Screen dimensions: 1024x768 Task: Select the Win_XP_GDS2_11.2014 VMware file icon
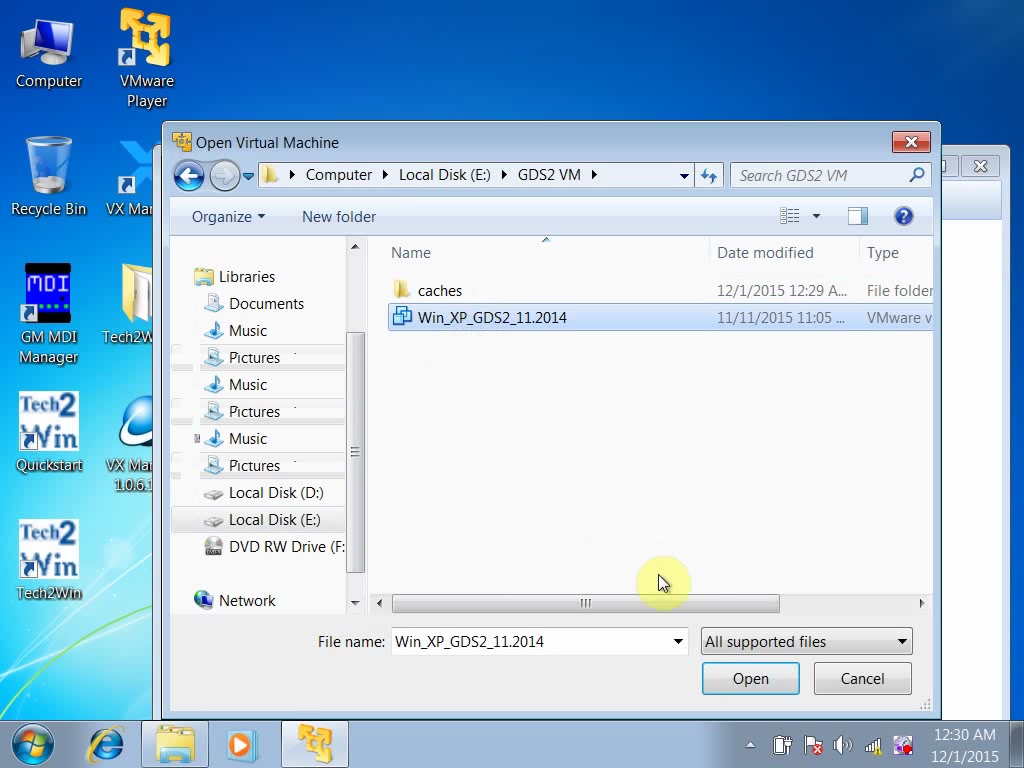click(402, 317)
